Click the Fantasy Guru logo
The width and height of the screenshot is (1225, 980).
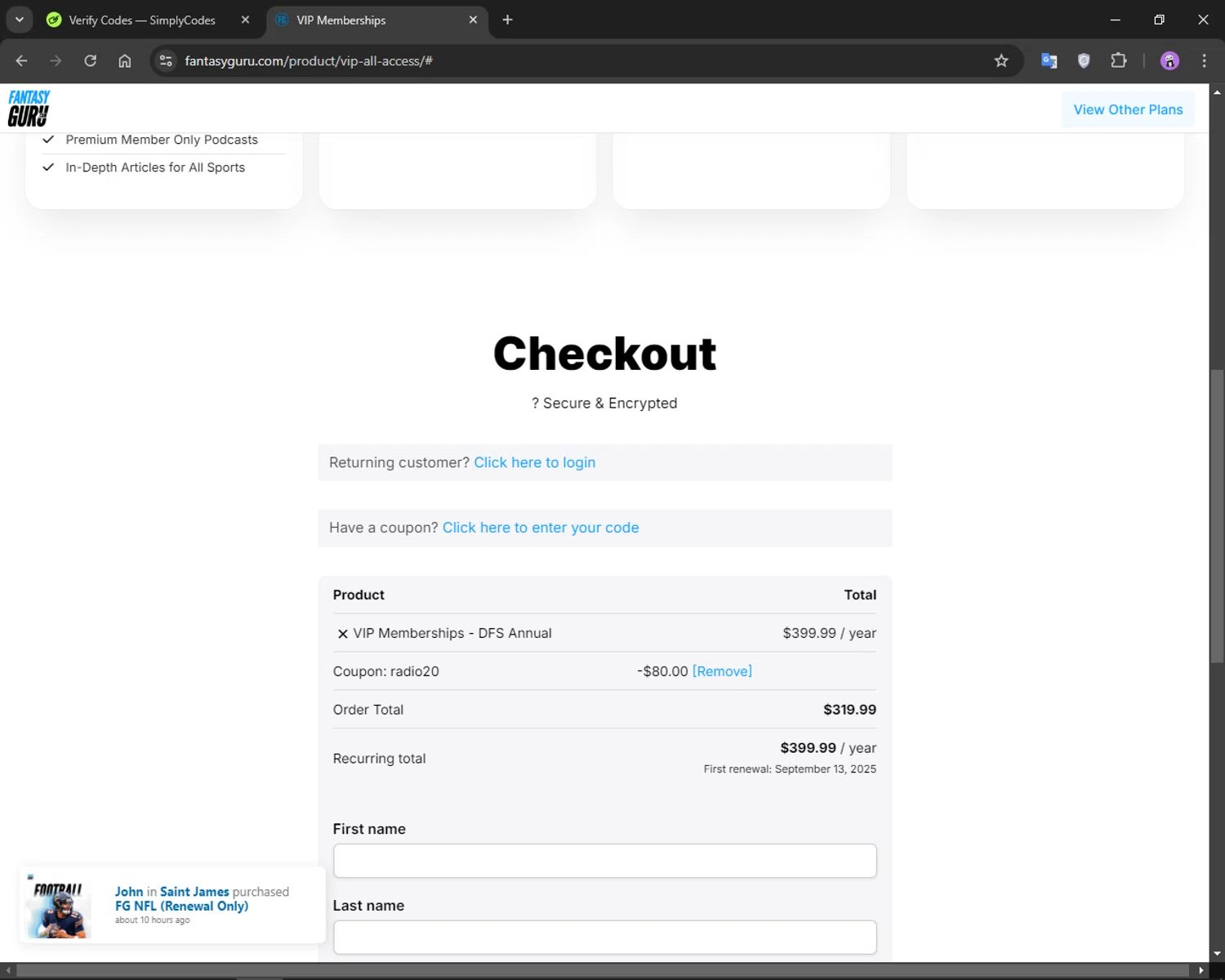coord(29,109)
